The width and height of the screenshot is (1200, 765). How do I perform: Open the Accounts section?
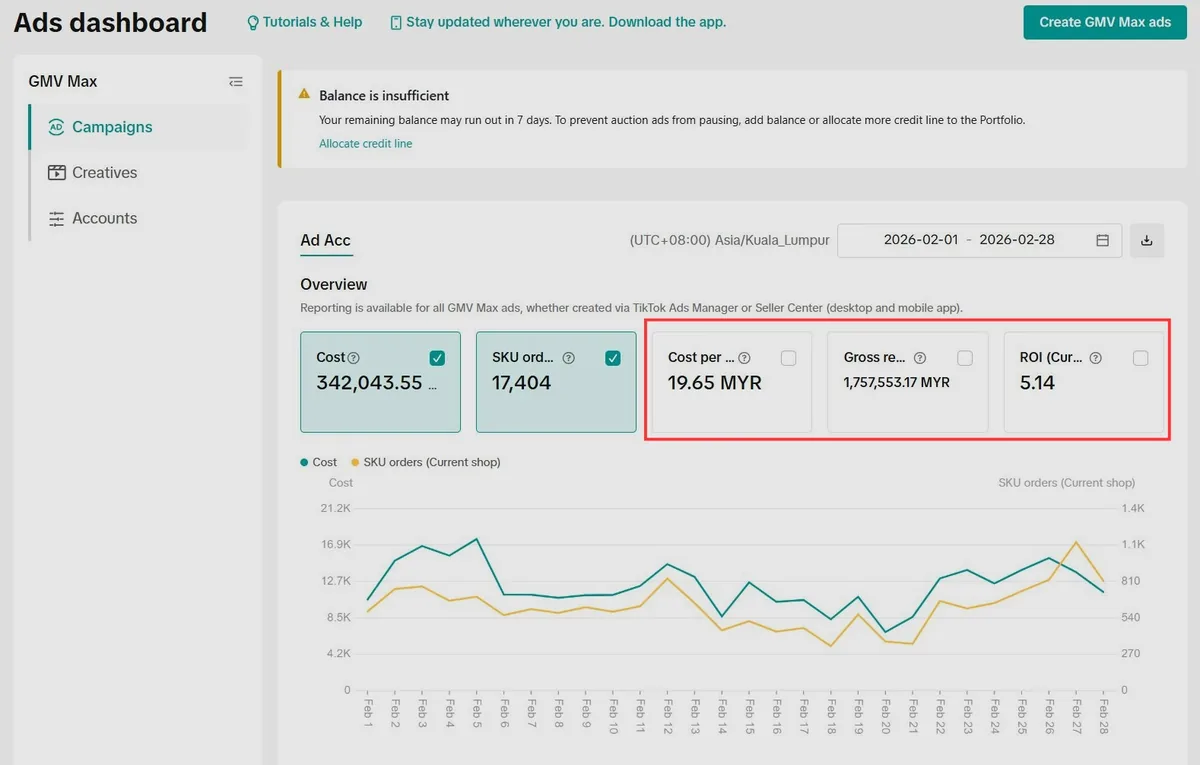(139, 218)
